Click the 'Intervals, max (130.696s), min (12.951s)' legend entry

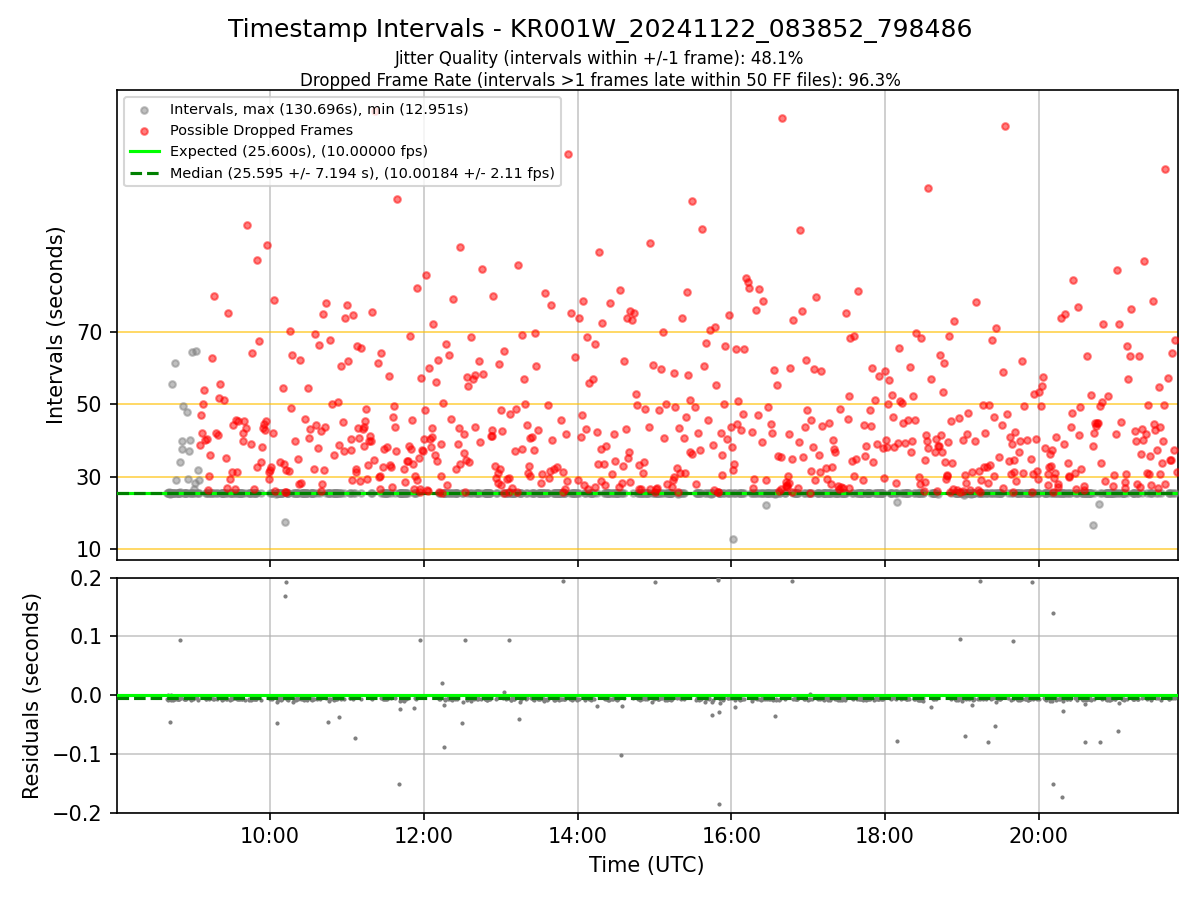click(x=319, y=109)
